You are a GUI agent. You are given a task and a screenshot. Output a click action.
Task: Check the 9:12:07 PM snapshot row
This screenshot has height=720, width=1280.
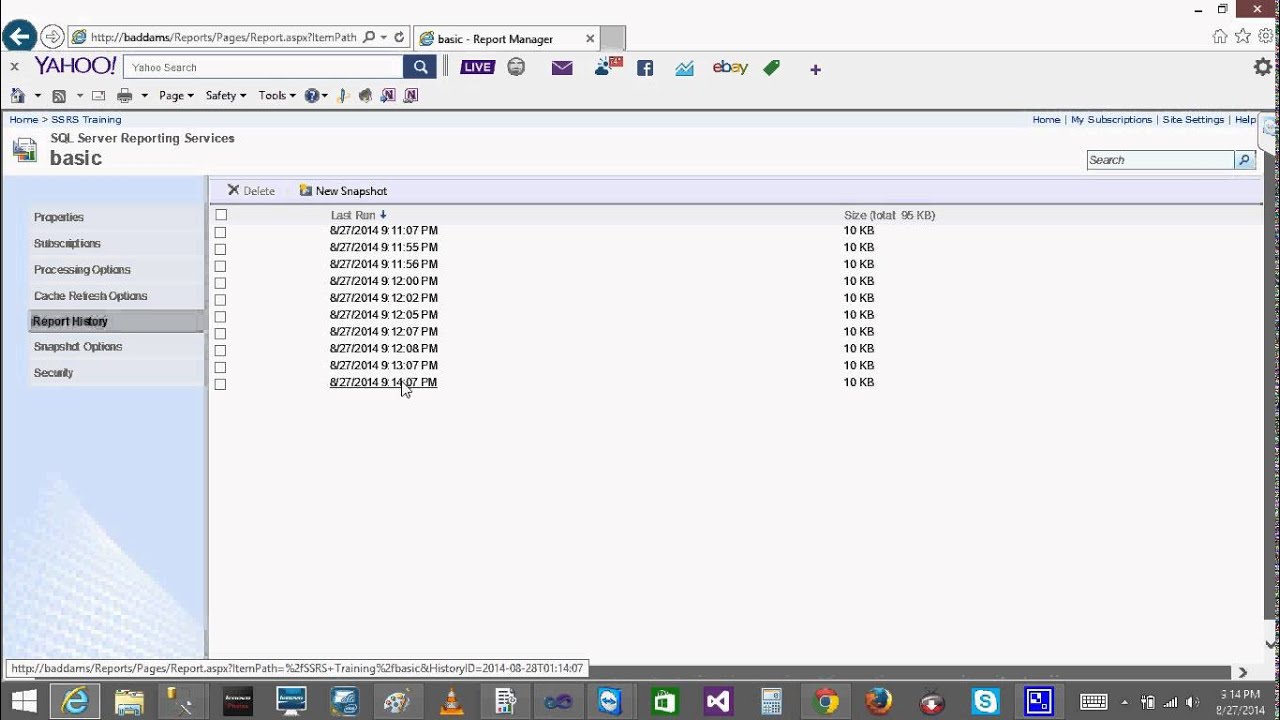(x=220, y=333)
